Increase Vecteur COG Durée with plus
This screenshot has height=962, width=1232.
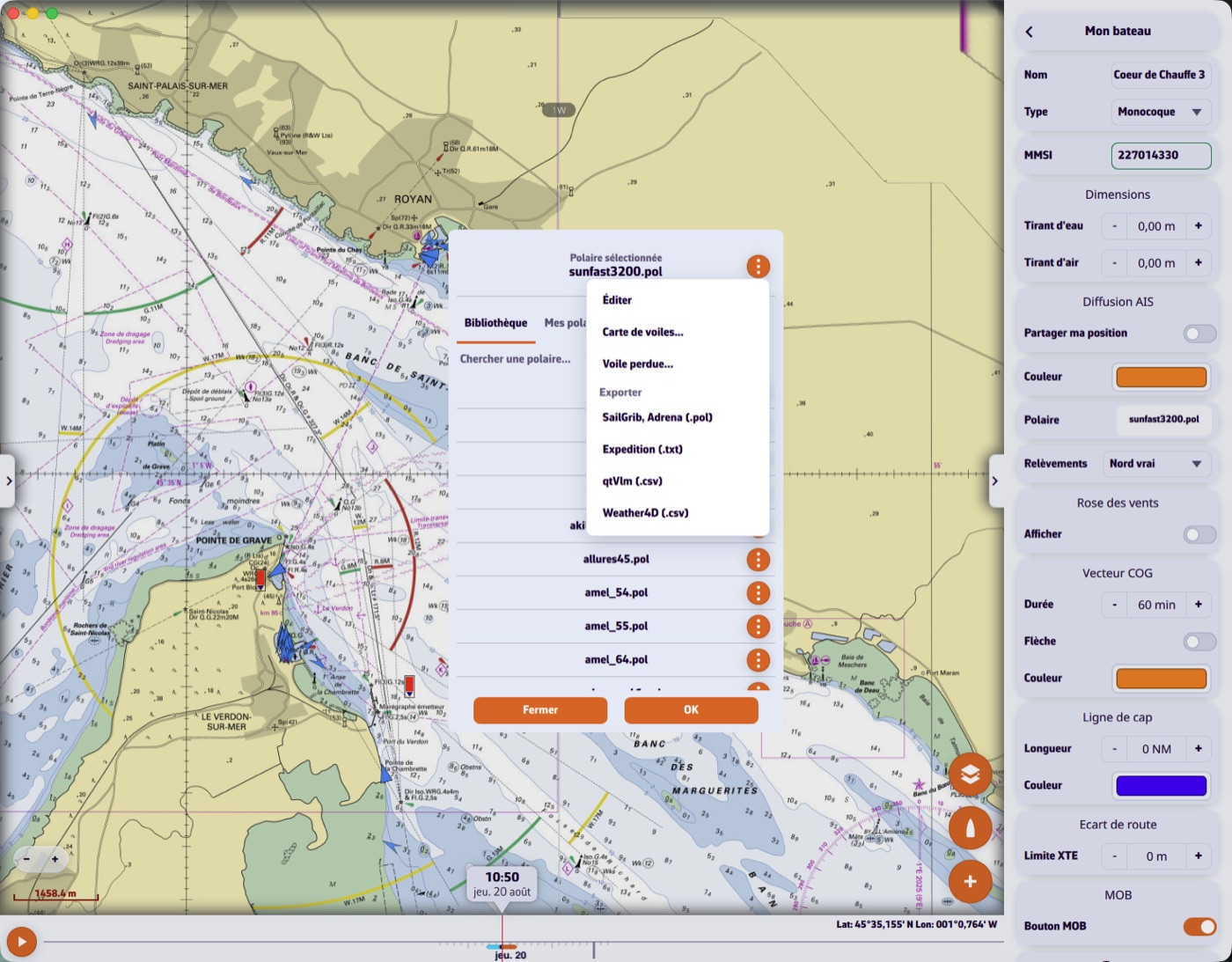click(x=1198, y=605)
